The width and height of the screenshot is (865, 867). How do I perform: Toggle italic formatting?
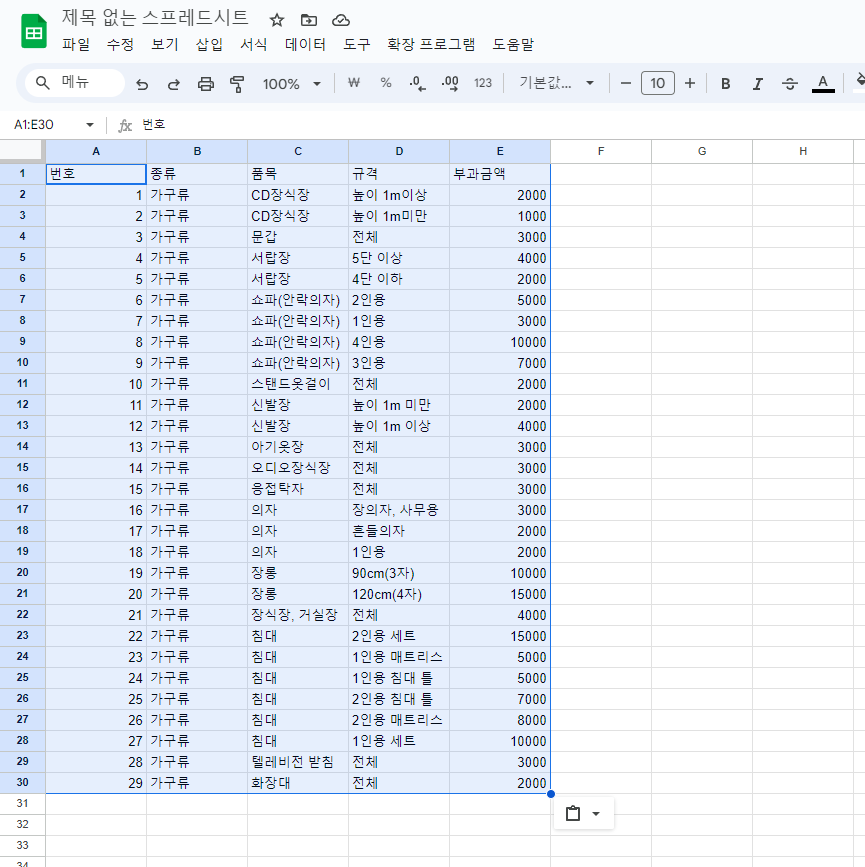757,83
